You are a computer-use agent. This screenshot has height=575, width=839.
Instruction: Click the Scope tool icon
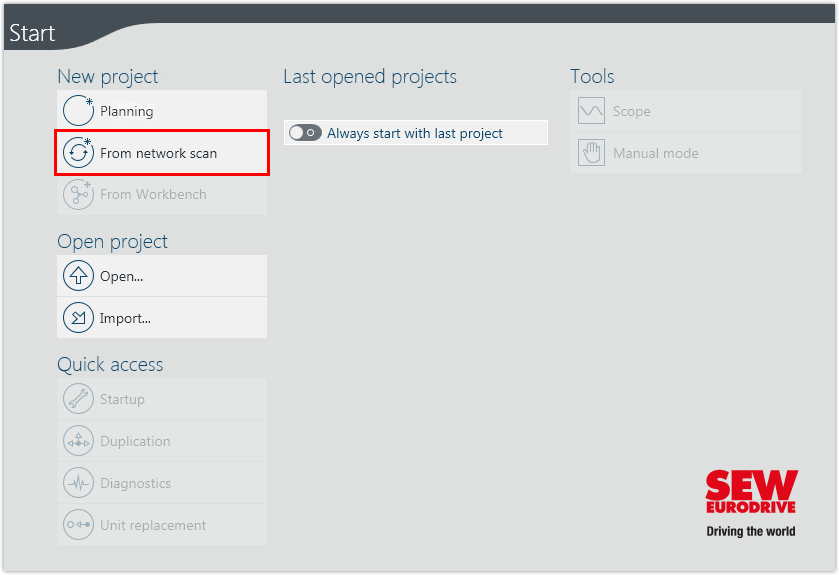point(591,111)
